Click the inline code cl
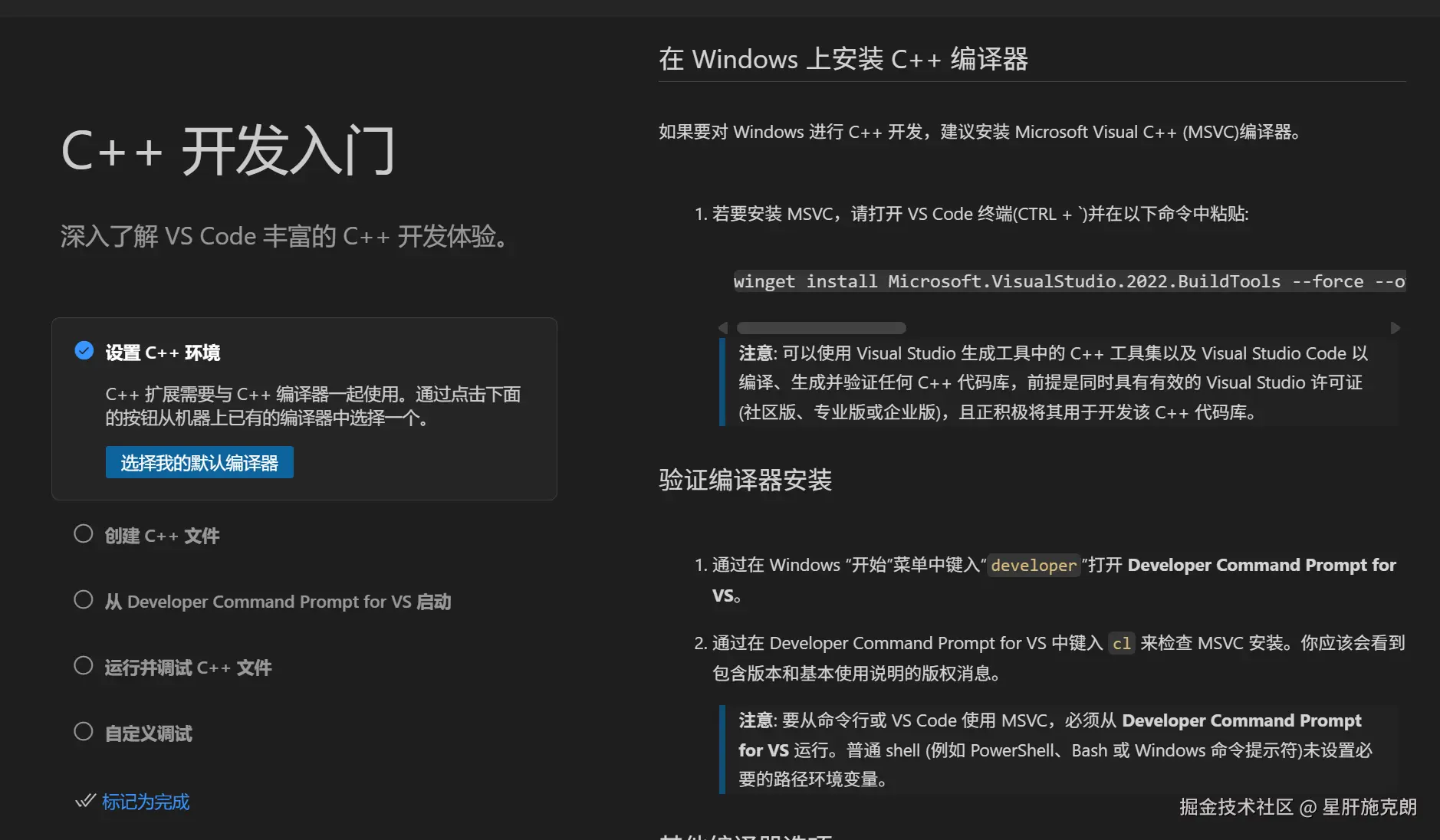 (x=1122, y=643)
